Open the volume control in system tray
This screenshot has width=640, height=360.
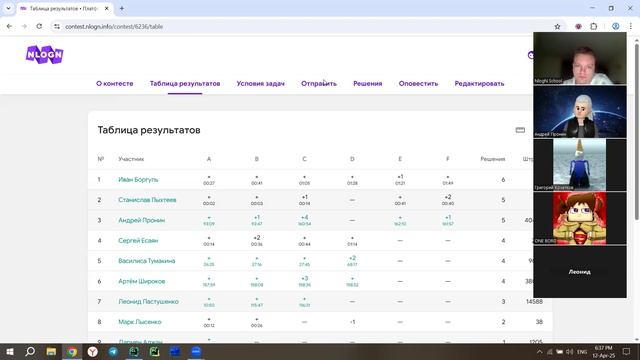569,352
